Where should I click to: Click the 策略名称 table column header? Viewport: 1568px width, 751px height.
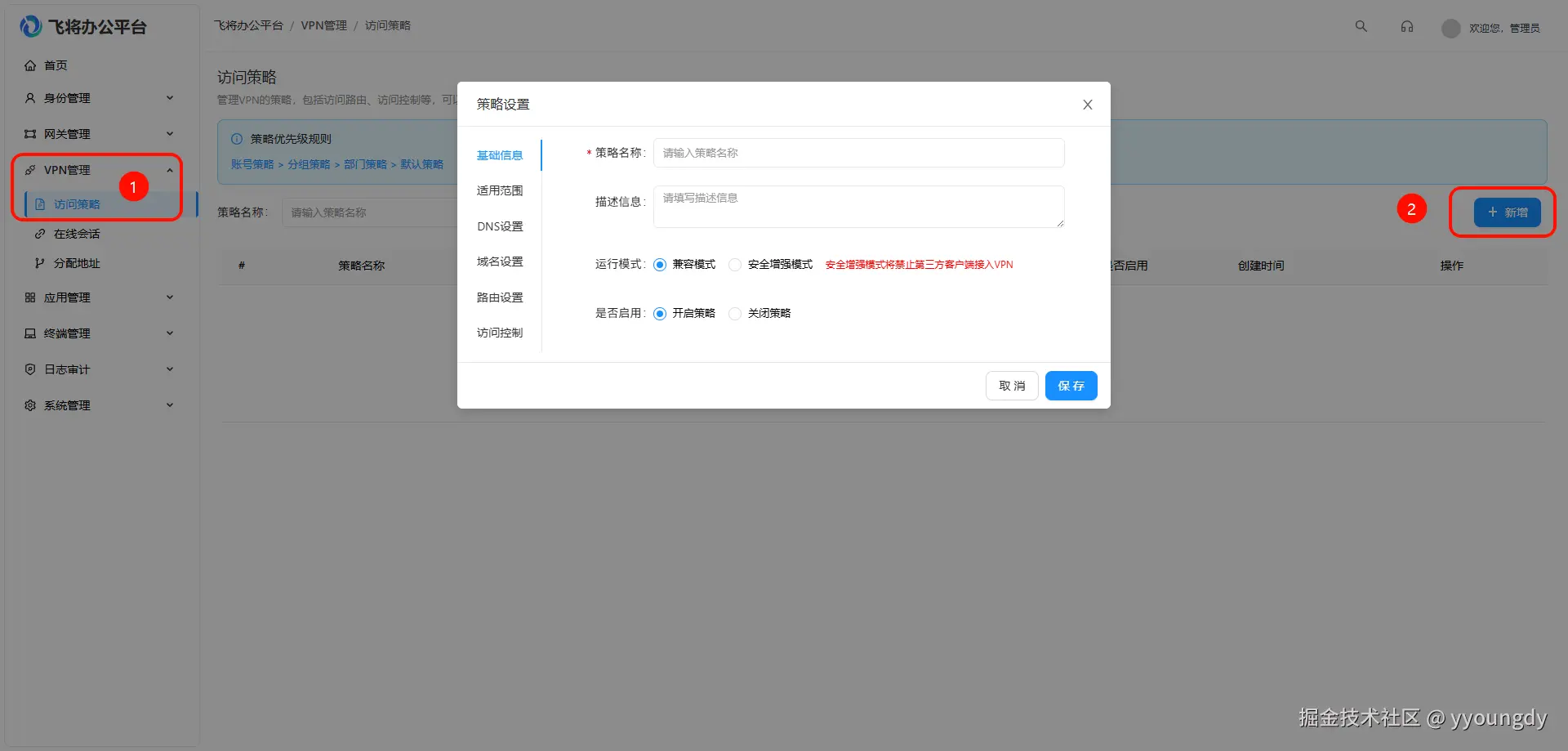coord(362,266)
